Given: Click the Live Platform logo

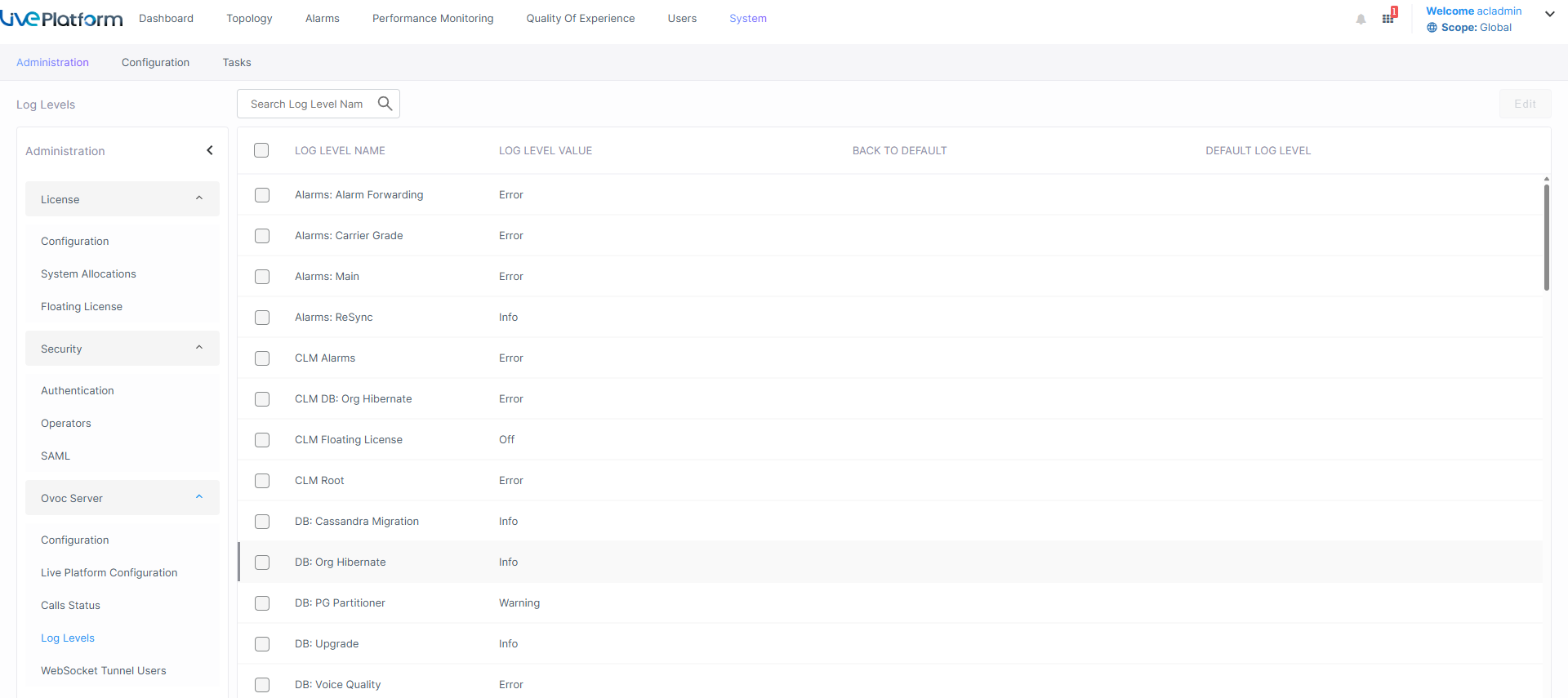Looking at the screenshot, I should click(61, 19).
